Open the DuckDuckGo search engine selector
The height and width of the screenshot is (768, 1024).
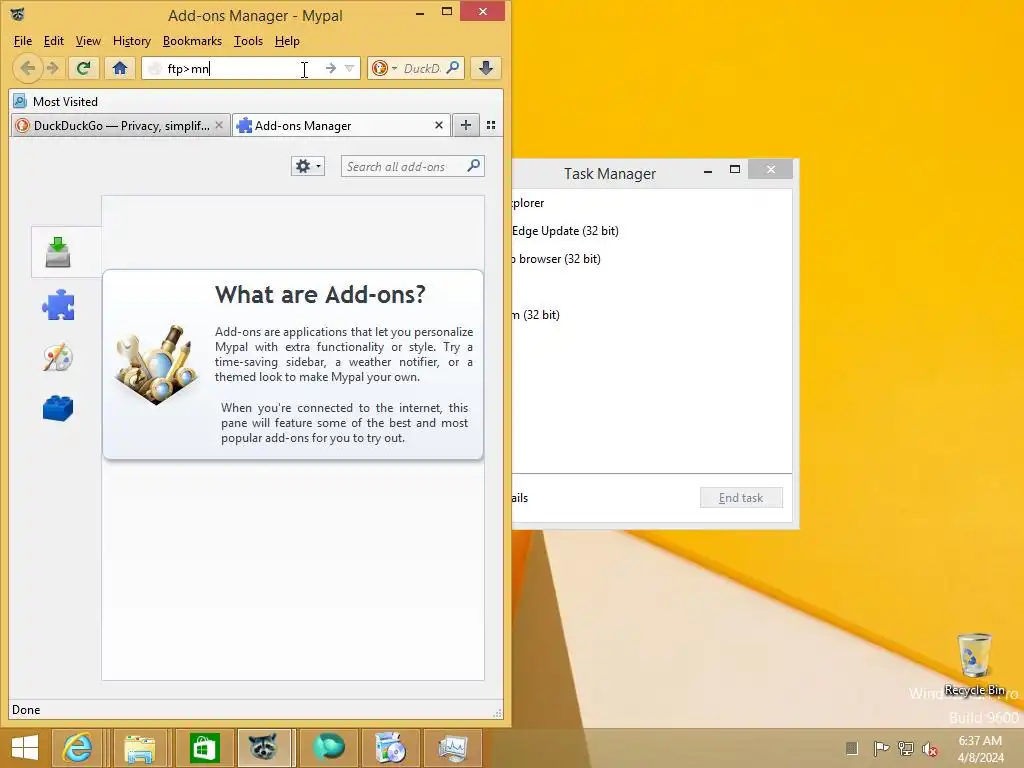pyautogui.click(x=384, y=68)
